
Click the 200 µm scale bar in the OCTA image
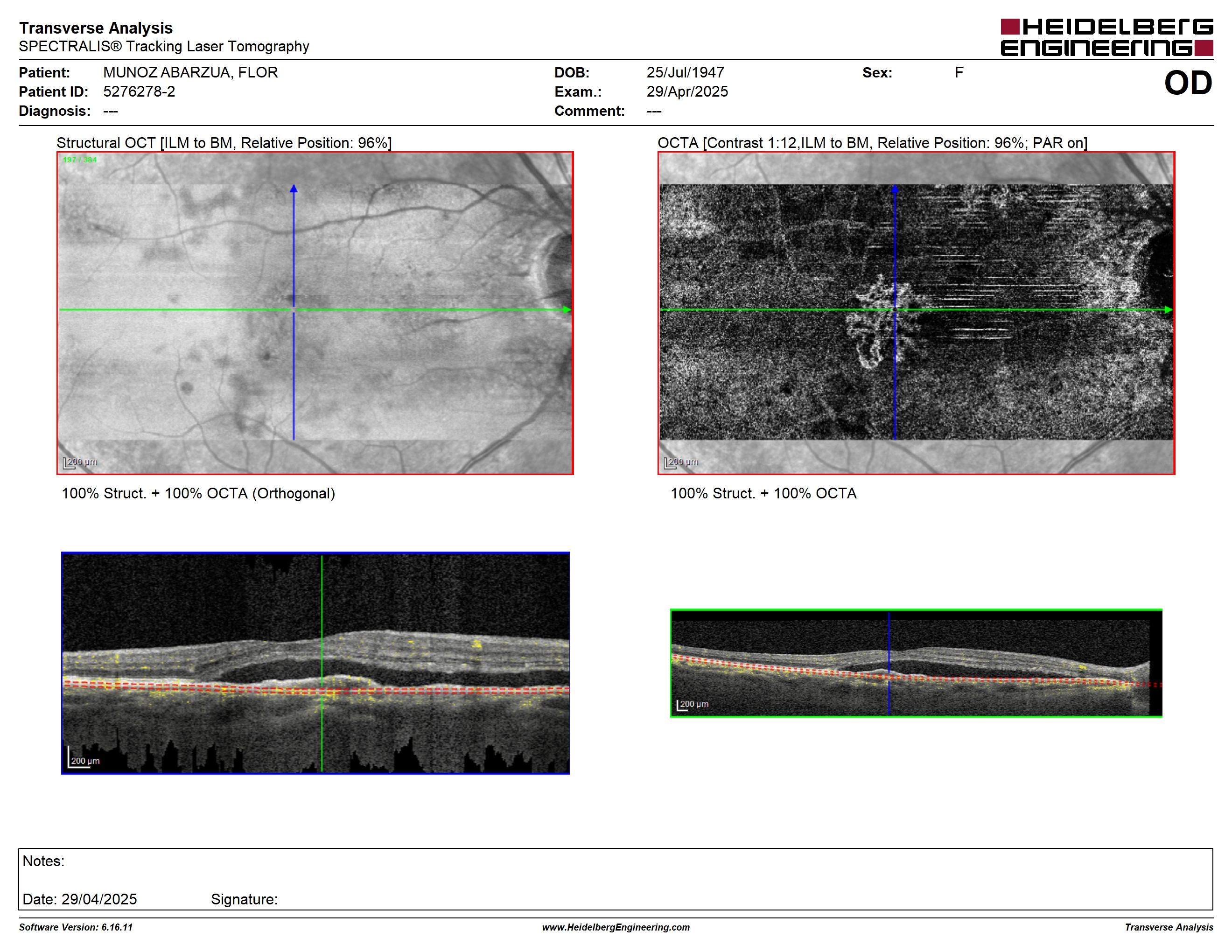point(681,462)
